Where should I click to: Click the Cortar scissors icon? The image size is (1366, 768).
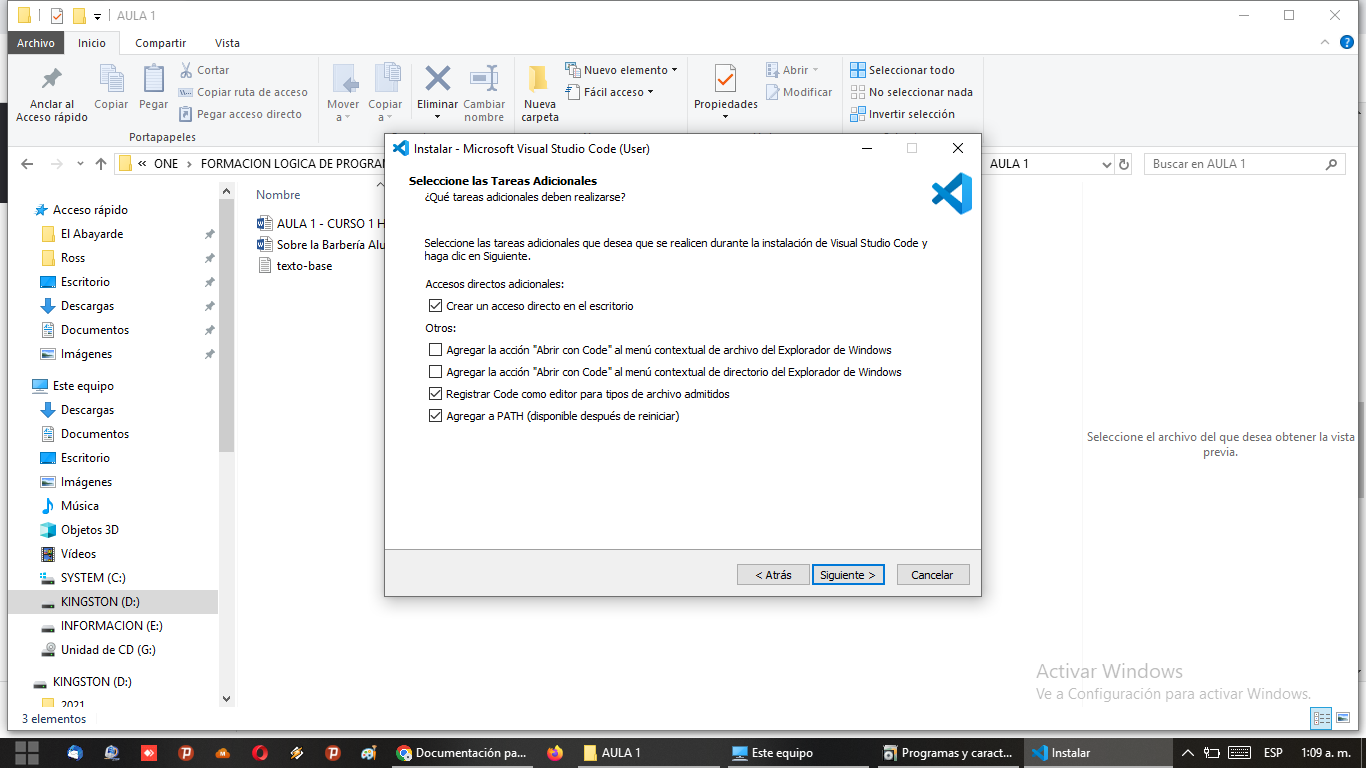[186, 70]
